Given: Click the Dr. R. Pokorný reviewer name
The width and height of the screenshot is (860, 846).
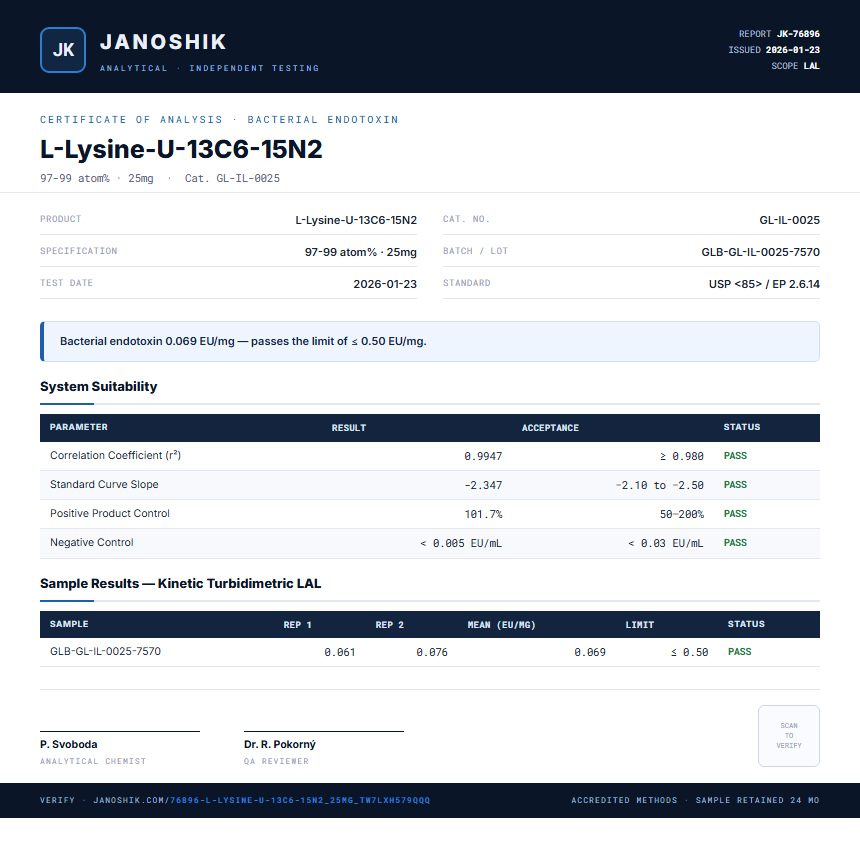Looking at the screenshot, I should pyautogui.click(x=280, y=745).
